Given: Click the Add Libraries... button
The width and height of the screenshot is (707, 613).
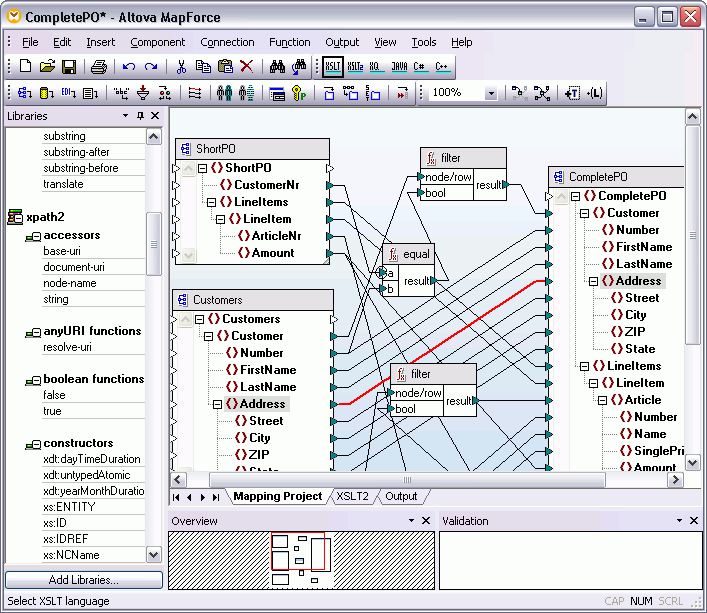Looking at the screenshot, I should 84,580.
